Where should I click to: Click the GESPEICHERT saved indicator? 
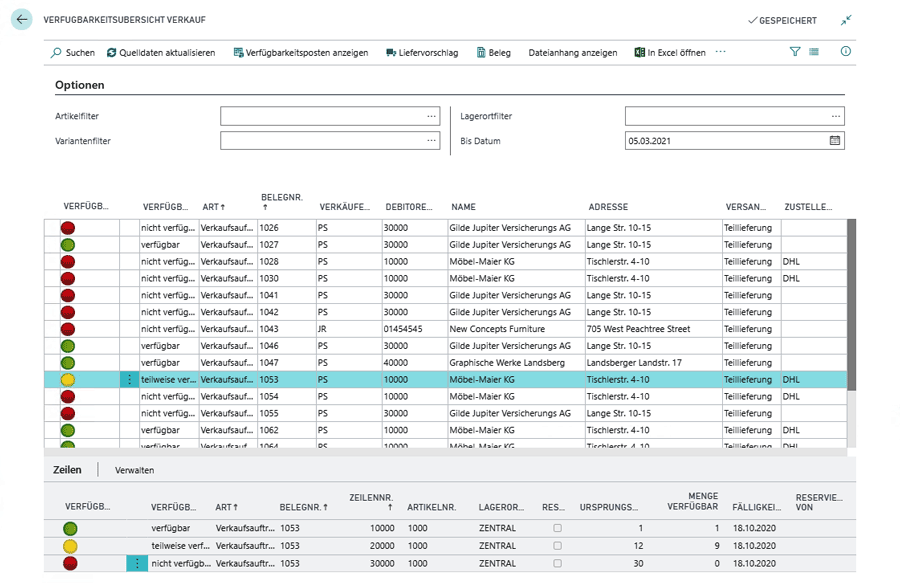pos(782,21)
